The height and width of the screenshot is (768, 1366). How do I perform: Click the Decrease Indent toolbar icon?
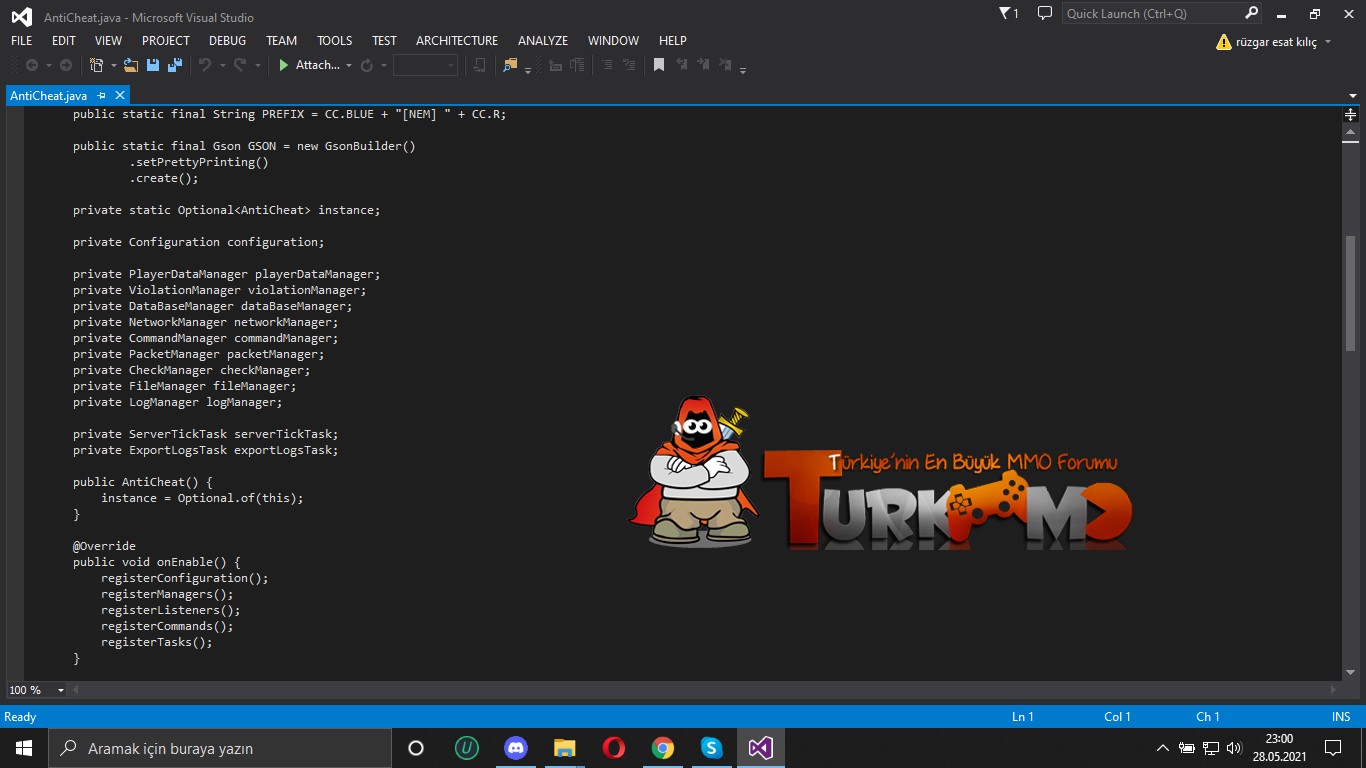556,65
